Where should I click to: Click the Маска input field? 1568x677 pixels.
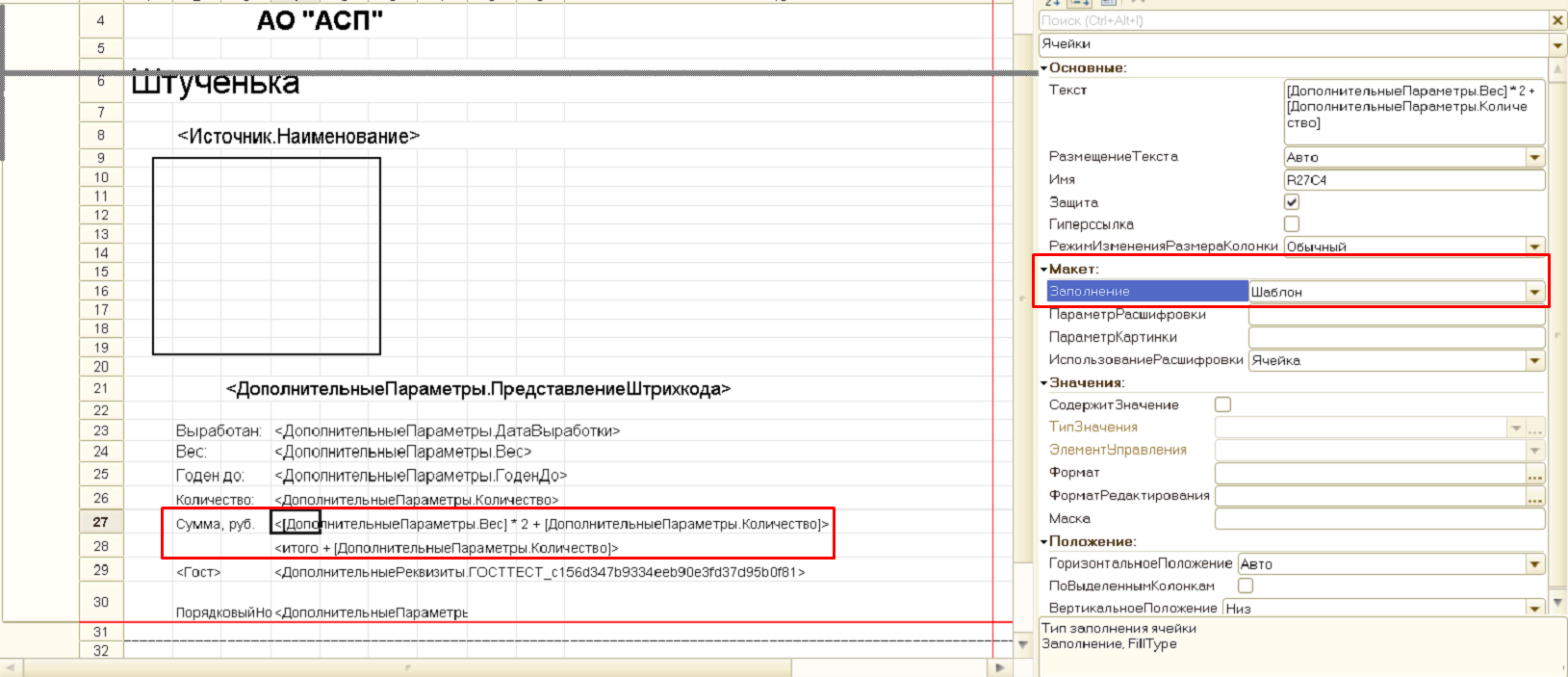pos(1379,519)
